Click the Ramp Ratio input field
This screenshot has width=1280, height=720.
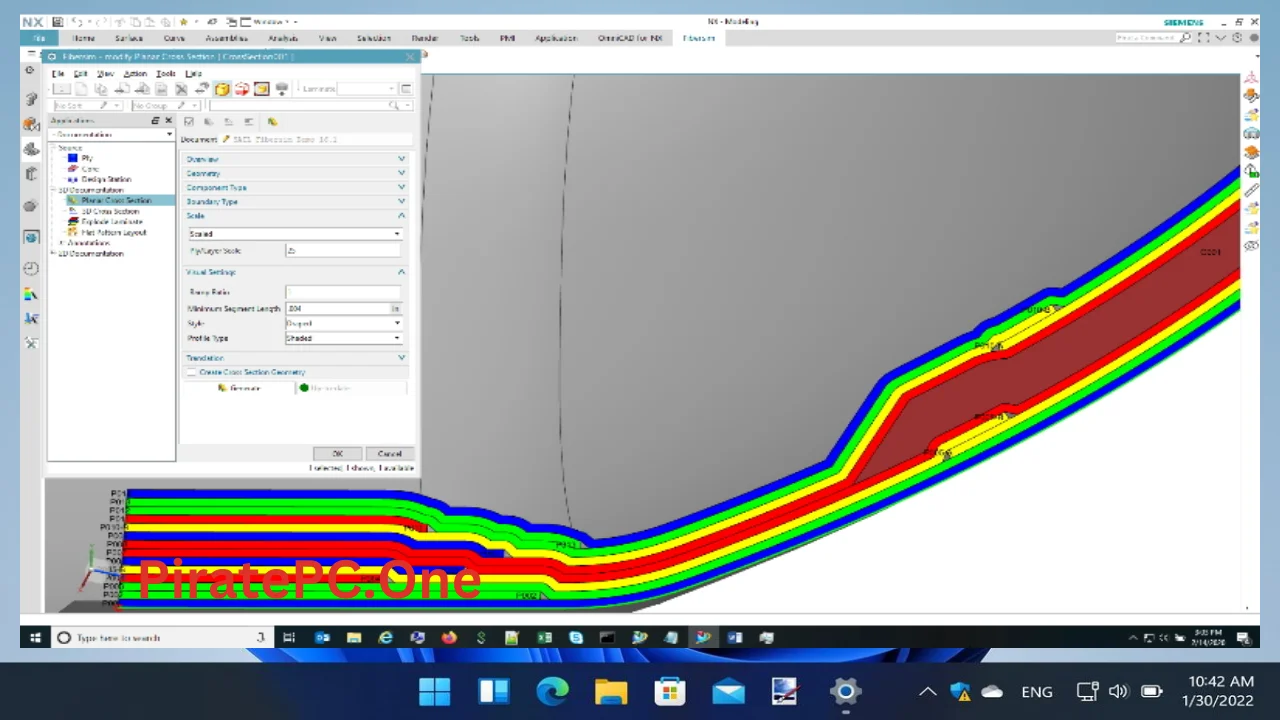pos(343,292)
